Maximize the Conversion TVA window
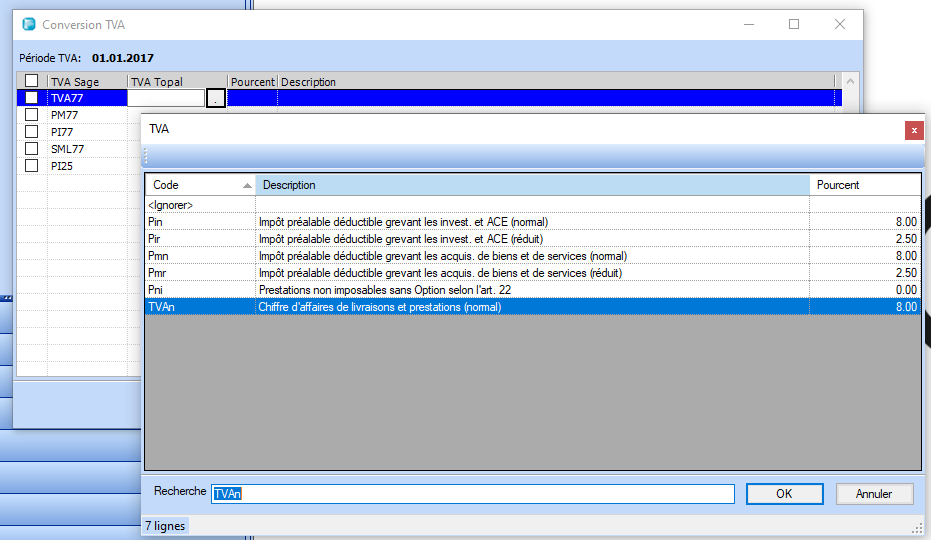931x540 pixels. pos(794,25)
